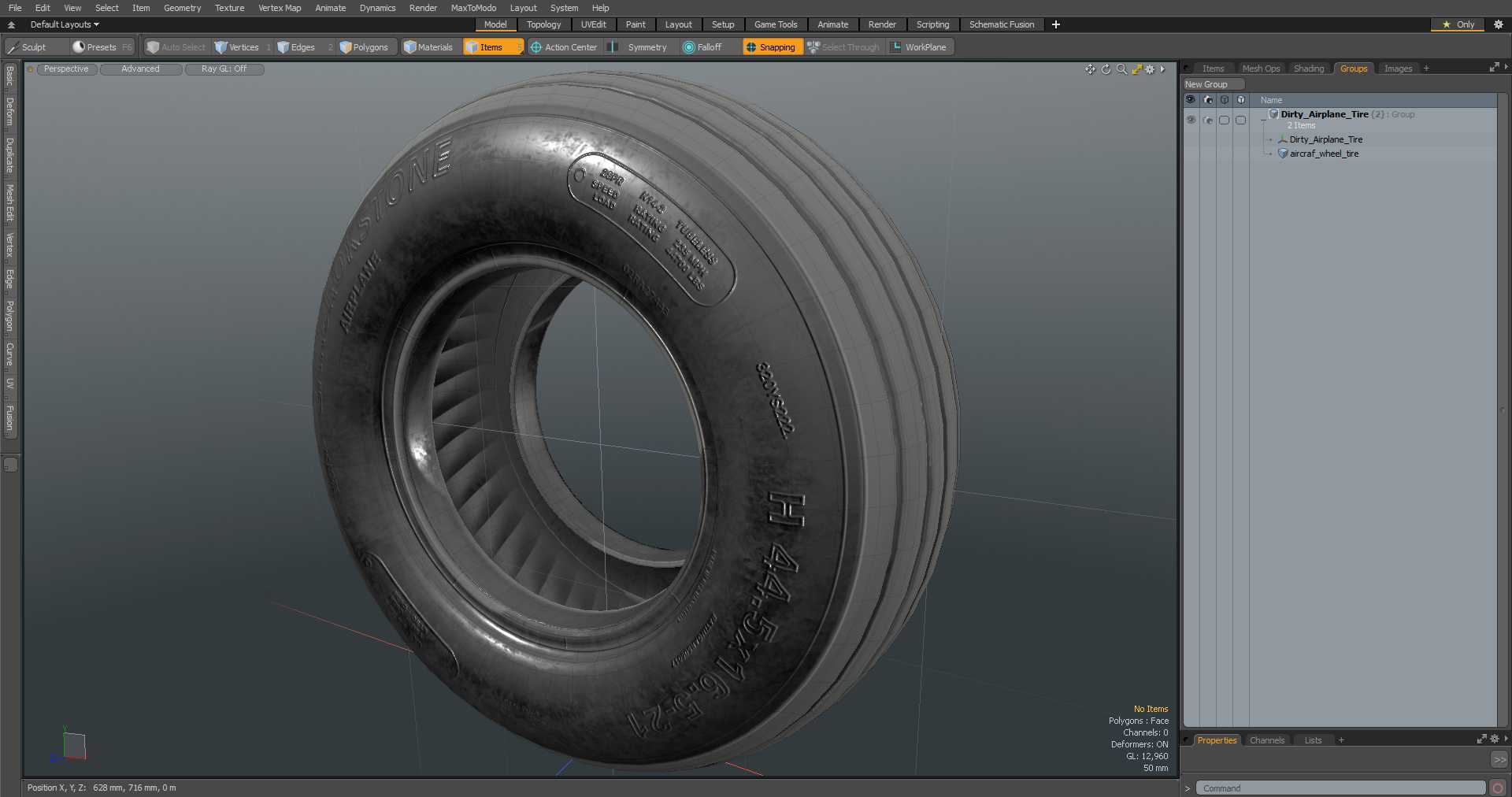Add tab next to Lists

pyautogui.click(x=1341, y=740)
